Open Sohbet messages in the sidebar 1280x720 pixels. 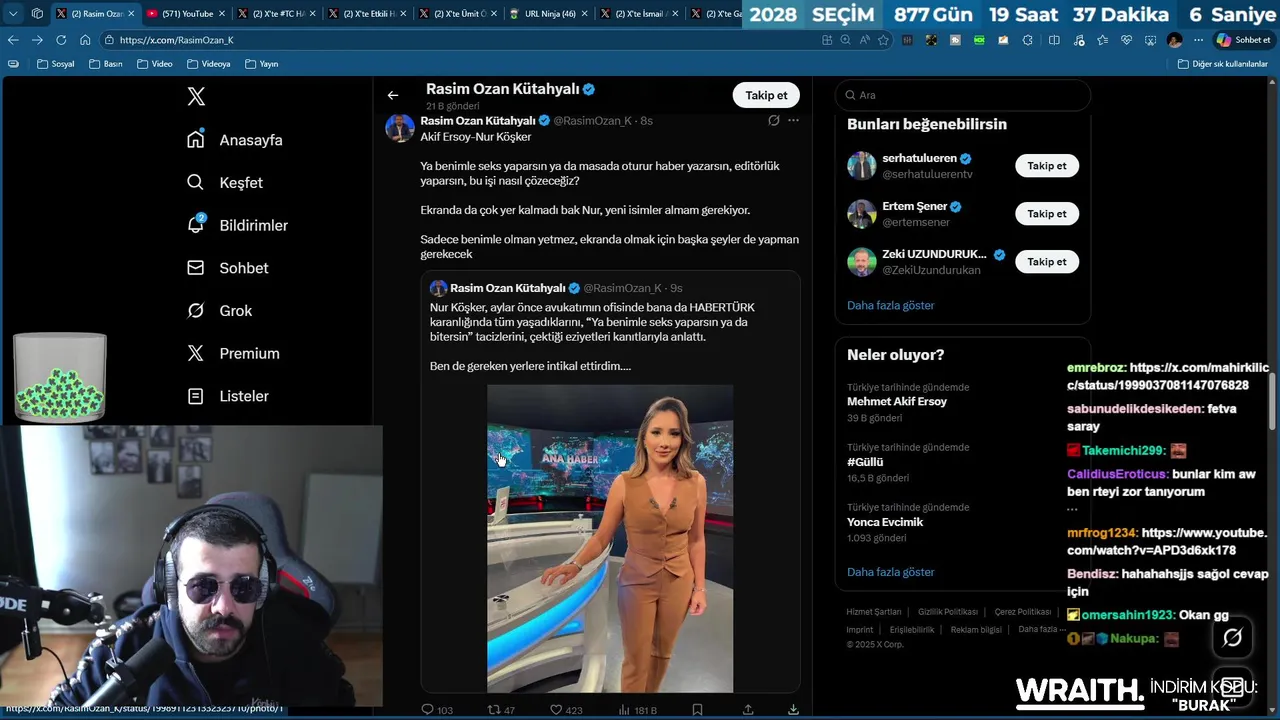click(228, 268)
